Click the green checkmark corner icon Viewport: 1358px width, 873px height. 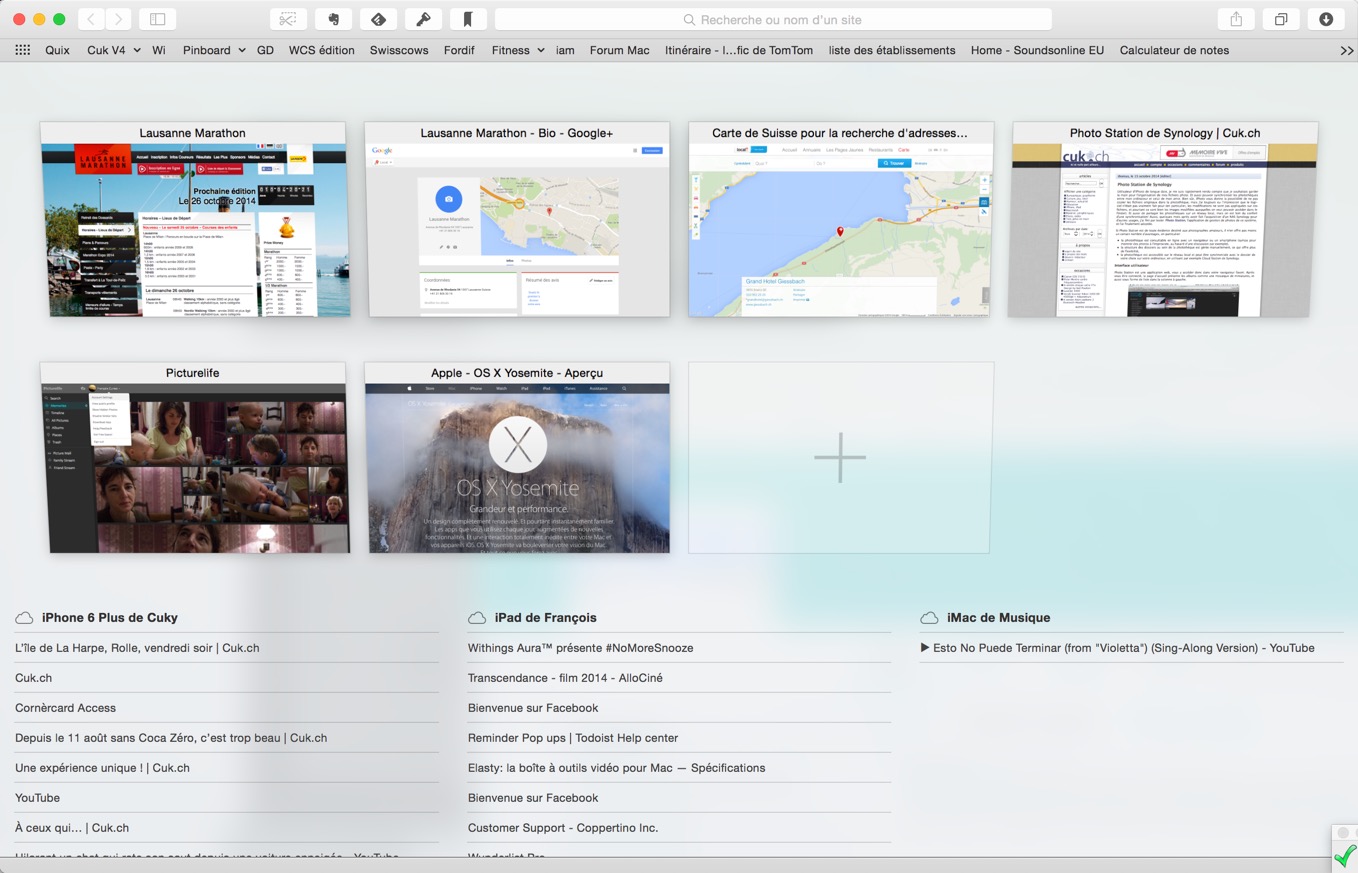(x=1345, y=856)
